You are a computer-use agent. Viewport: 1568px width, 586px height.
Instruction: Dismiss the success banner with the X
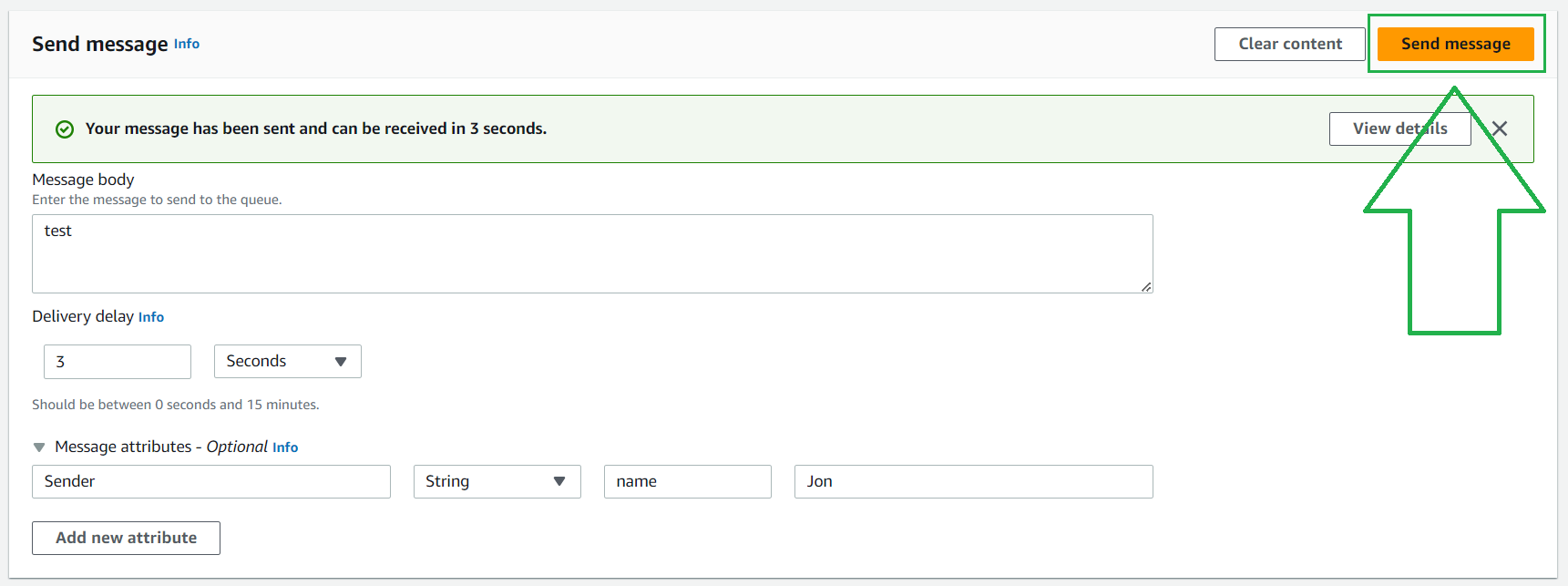click(x=1499, y=129)
